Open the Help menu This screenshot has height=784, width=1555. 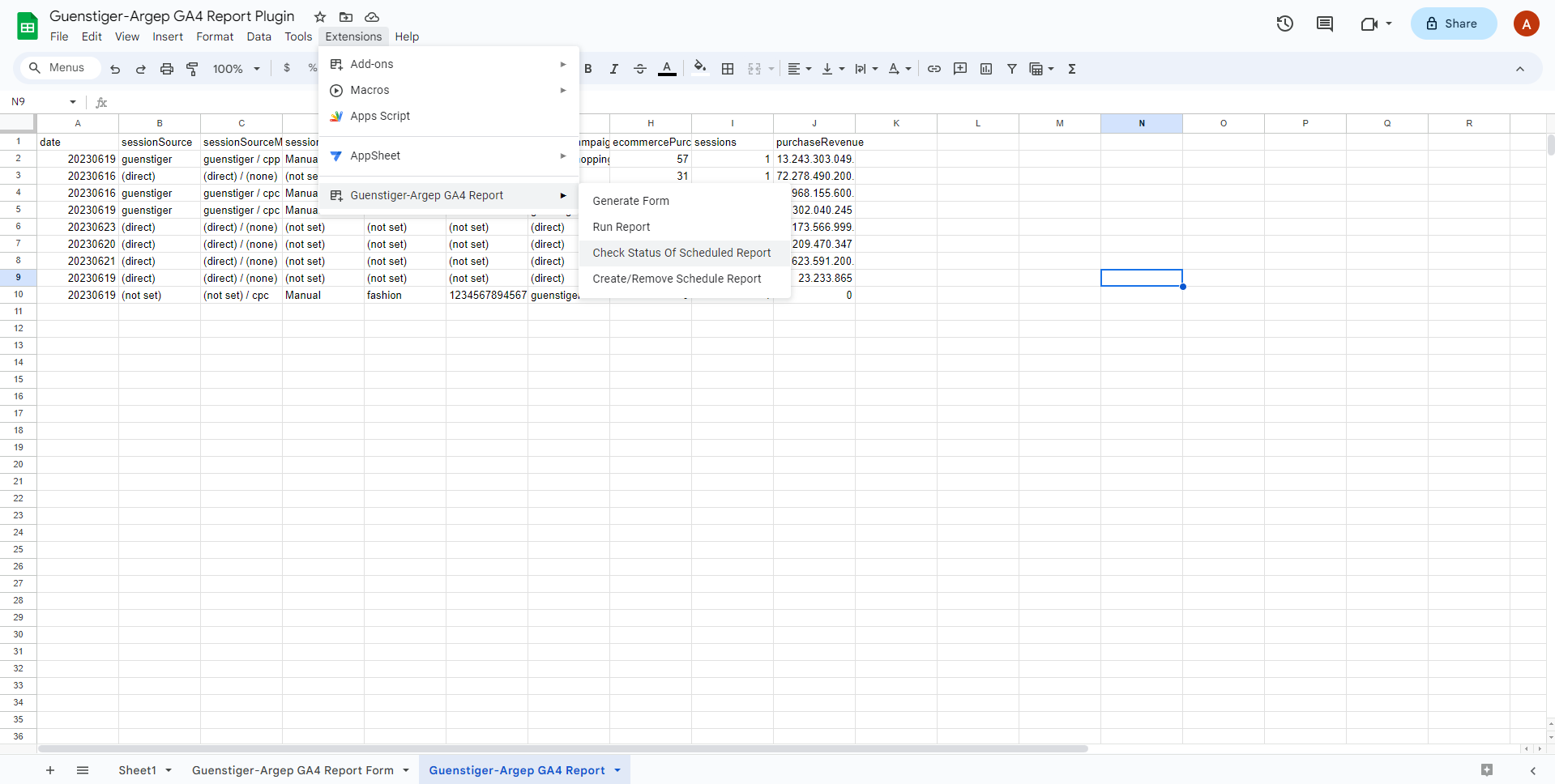(x=407, y=36)
